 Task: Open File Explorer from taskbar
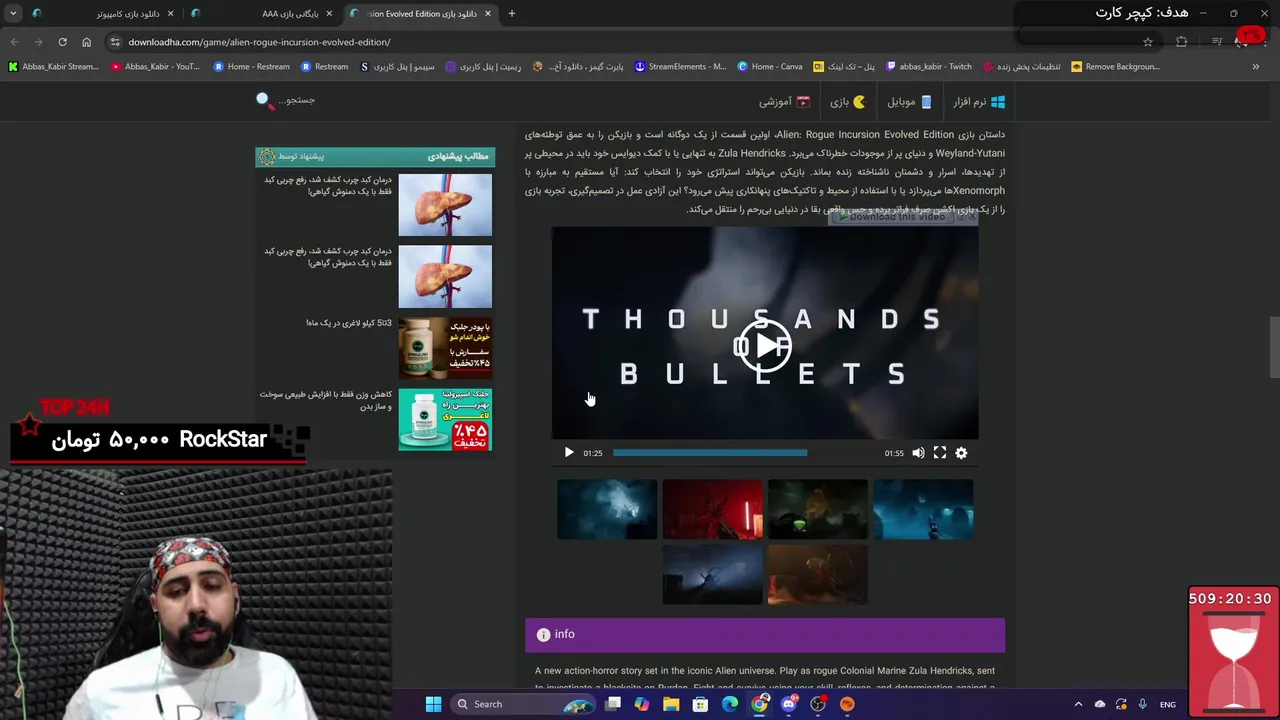[x=671, y=704]
